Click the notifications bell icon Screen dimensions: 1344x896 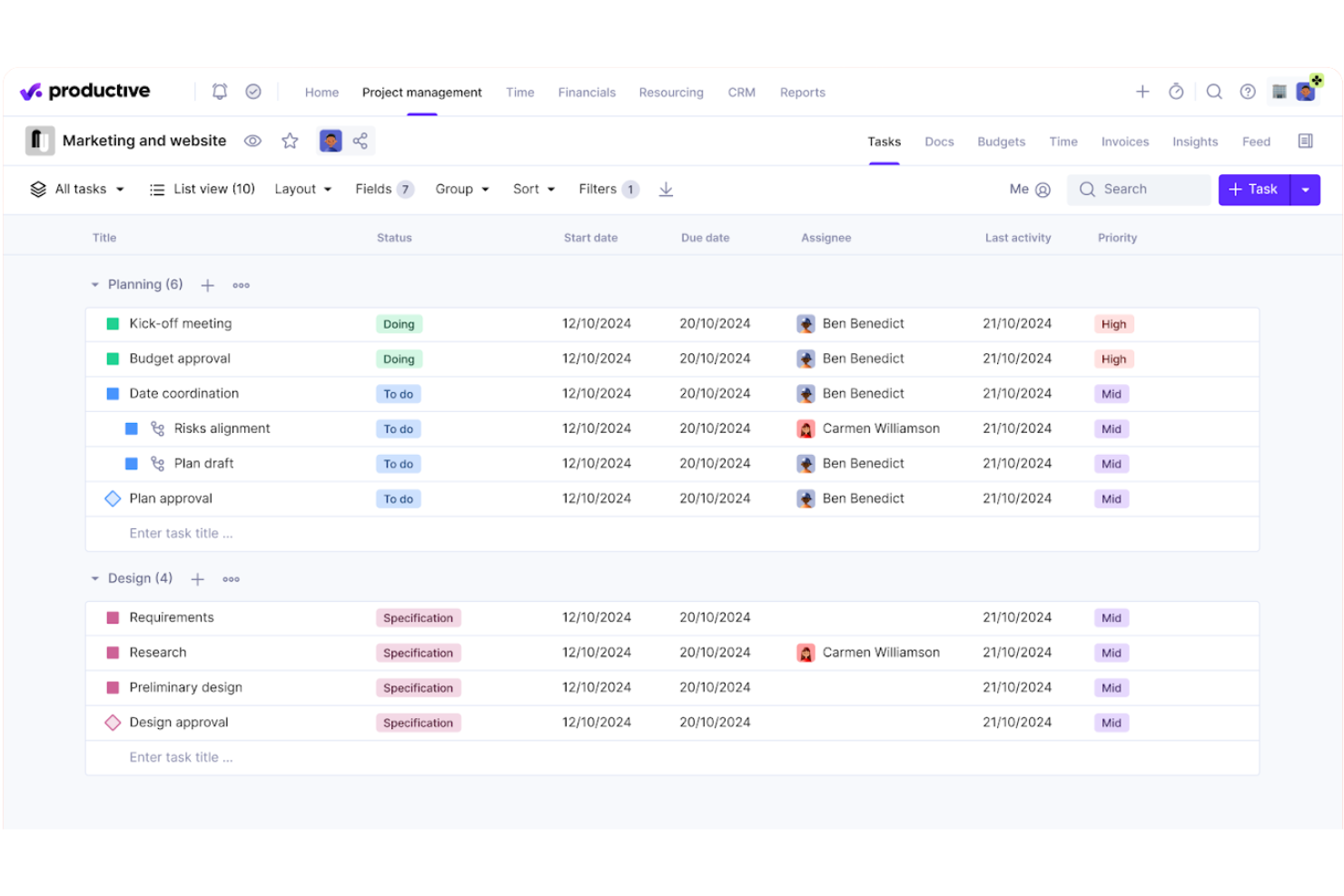tap(219, 91)
